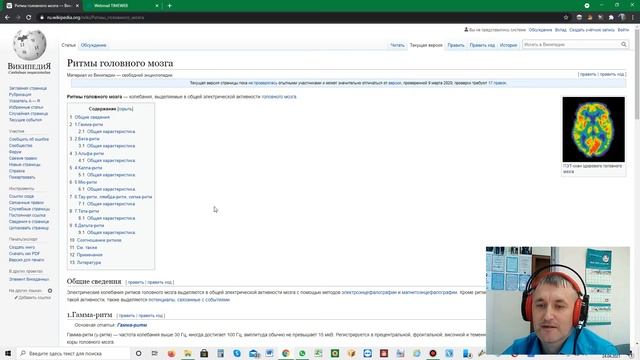Jump to Литература in contents
The height and width of the screenshot is (360, 640).
[x=89, y=262]
